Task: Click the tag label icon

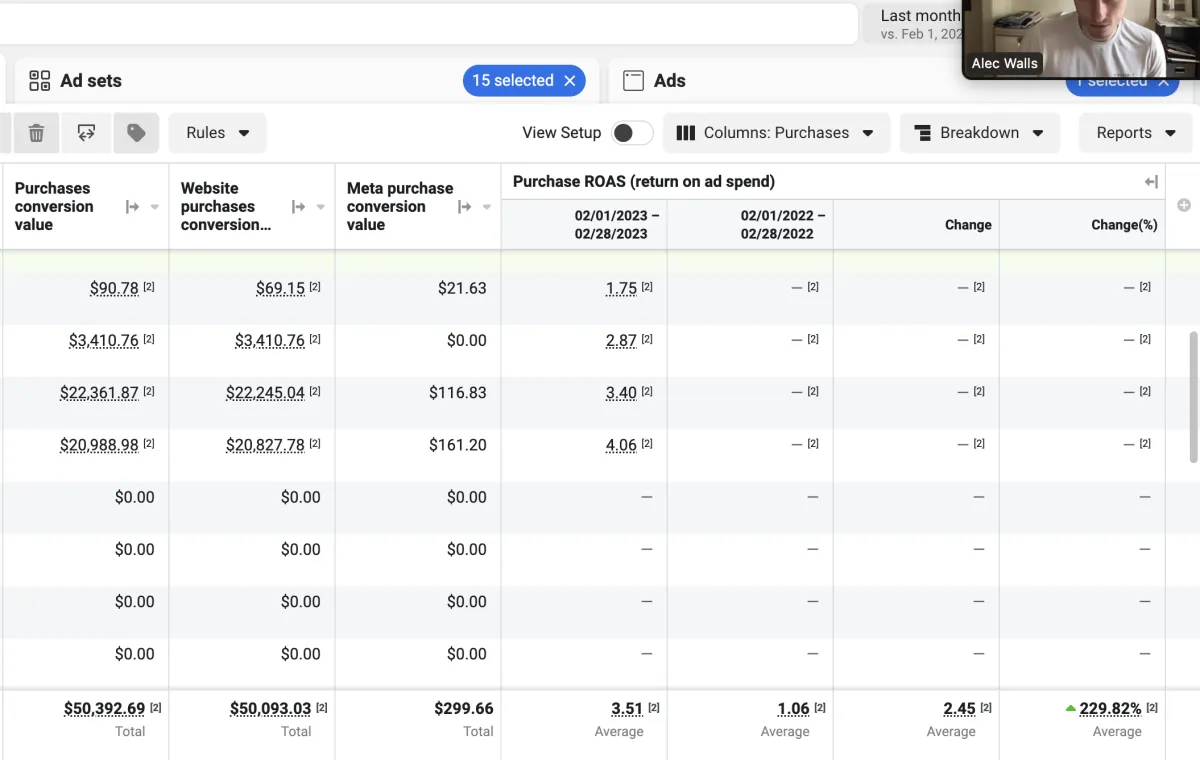Action: coord(136,133)
